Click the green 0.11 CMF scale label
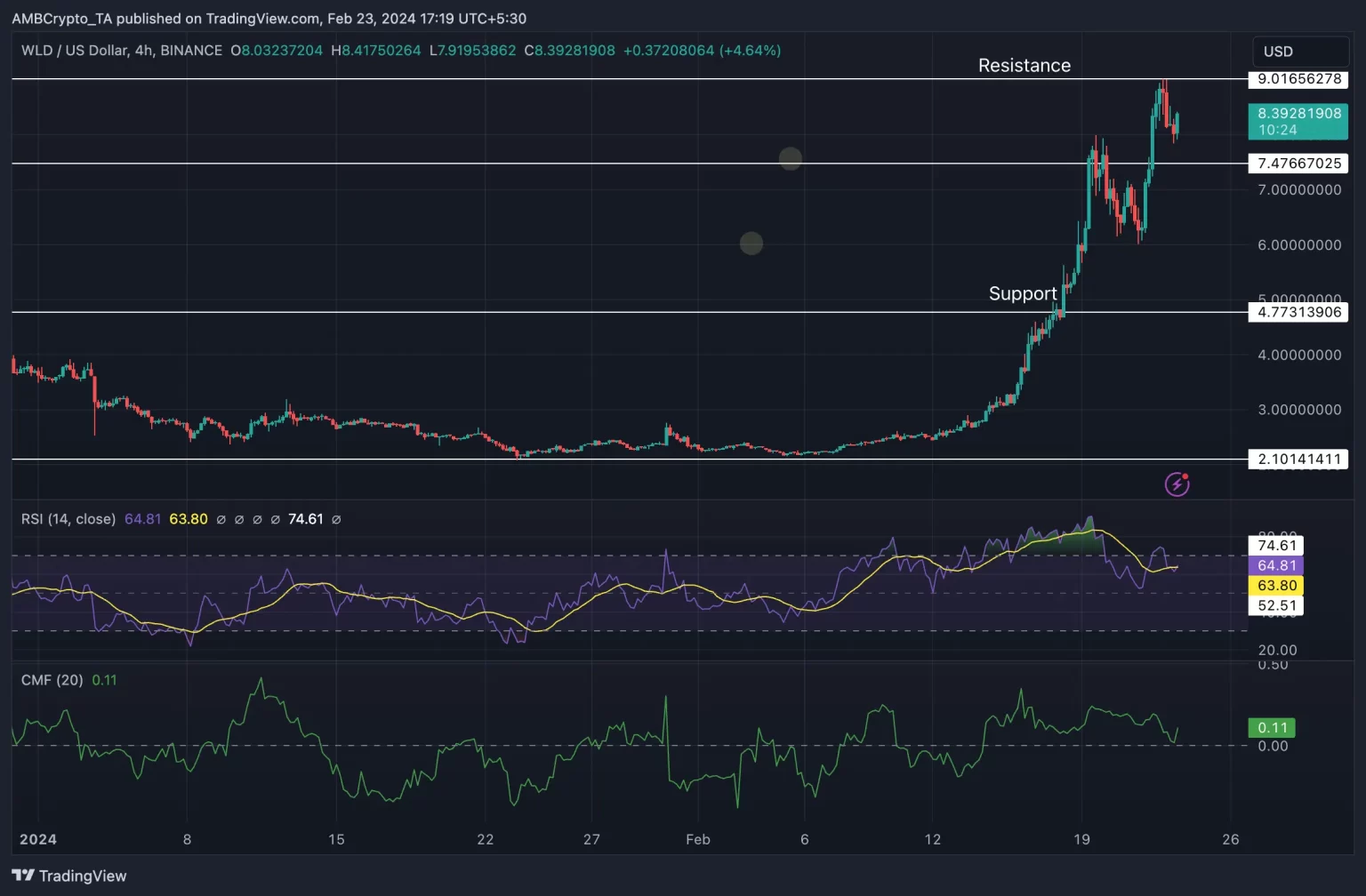This screenshot has width=1366, height=896. [x=1272, y=728]
